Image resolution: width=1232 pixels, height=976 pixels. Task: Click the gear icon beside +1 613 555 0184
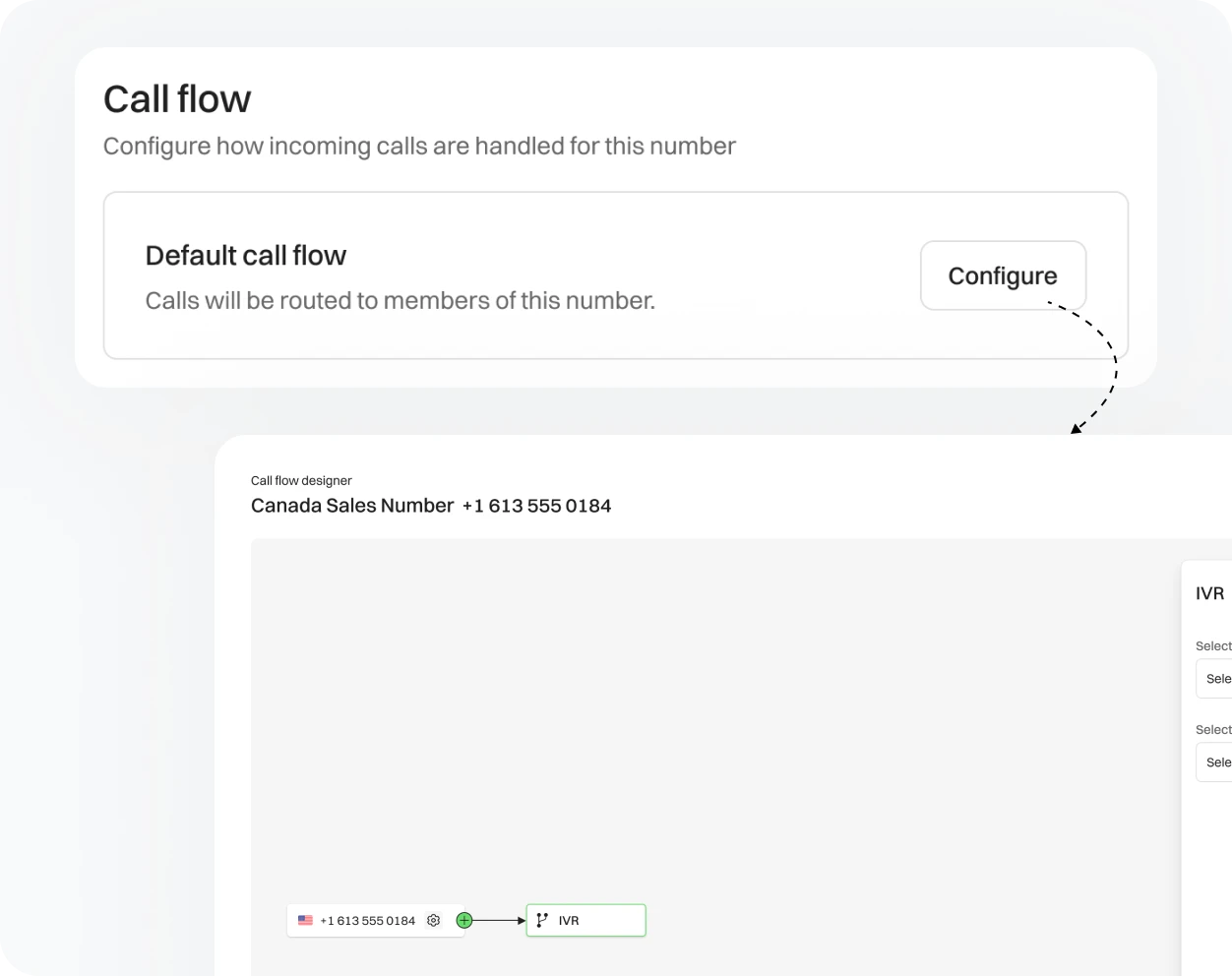point(433,920)
